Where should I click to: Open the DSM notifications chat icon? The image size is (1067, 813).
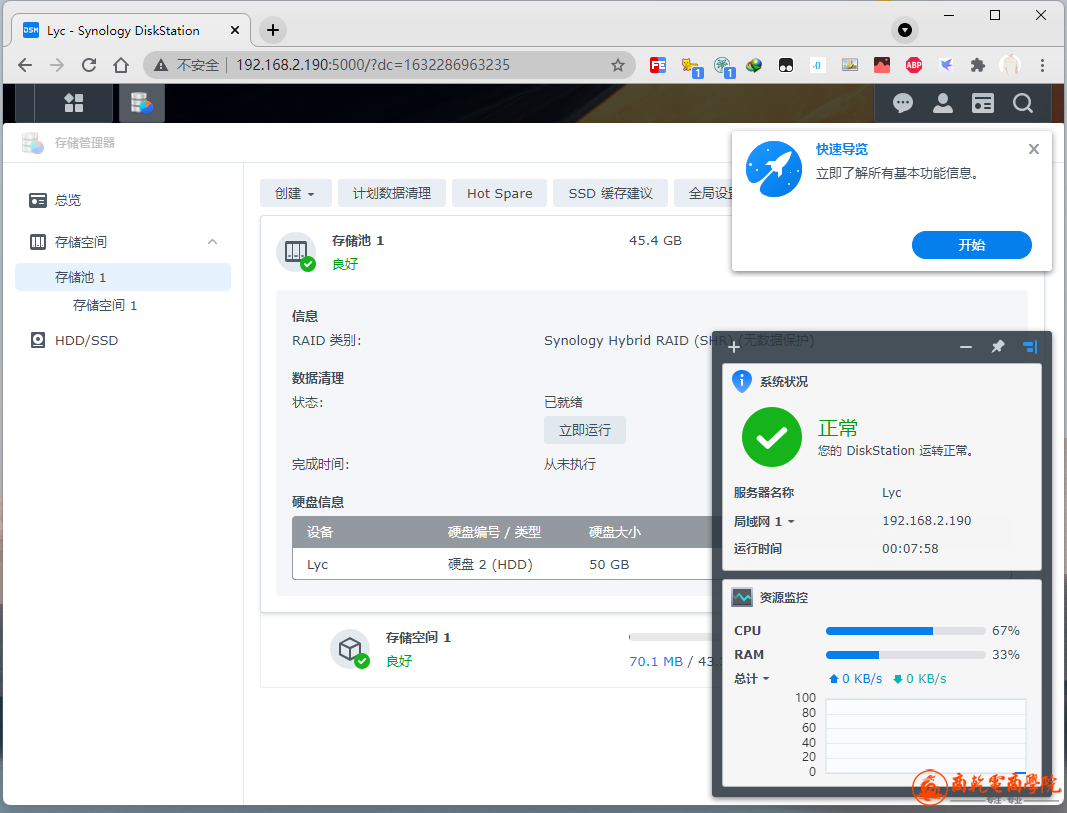tap(902, 103)
